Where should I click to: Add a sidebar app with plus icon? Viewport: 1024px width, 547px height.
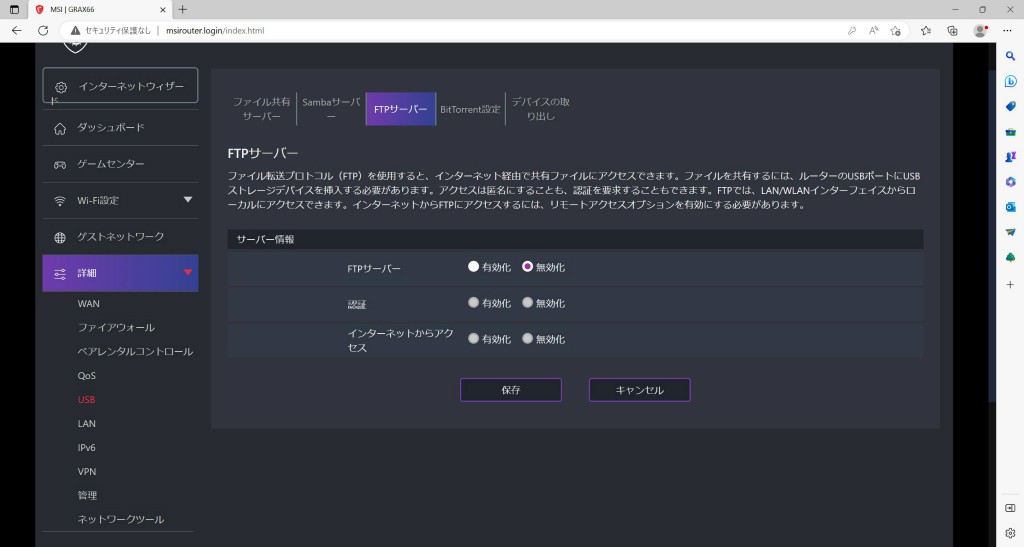click(x=1010, y=285)
